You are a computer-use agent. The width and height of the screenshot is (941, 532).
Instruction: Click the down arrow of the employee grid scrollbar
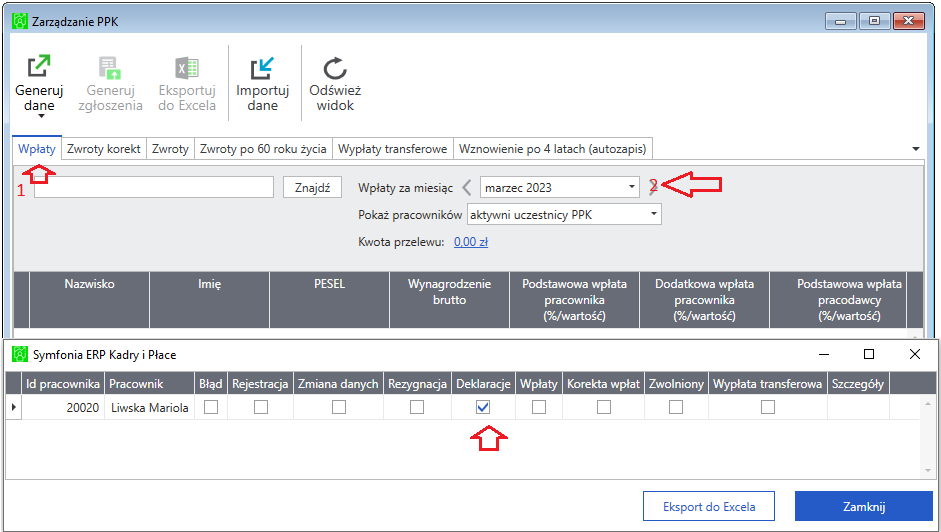coord(928,471)
